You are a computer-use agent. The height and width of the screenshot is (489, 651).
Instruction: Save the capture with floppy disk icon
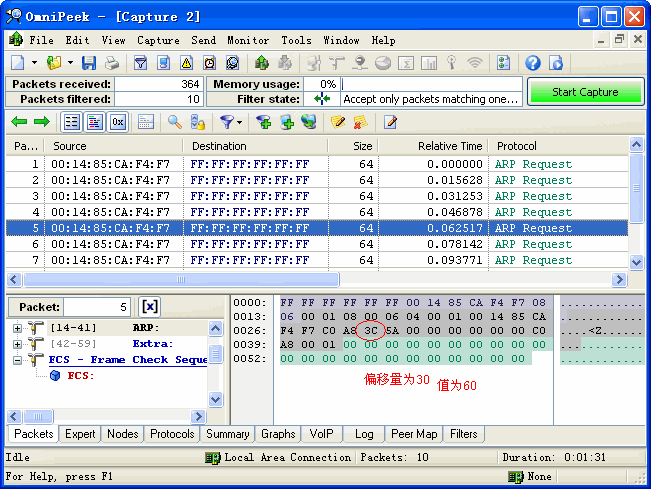(x=89, y=63)
